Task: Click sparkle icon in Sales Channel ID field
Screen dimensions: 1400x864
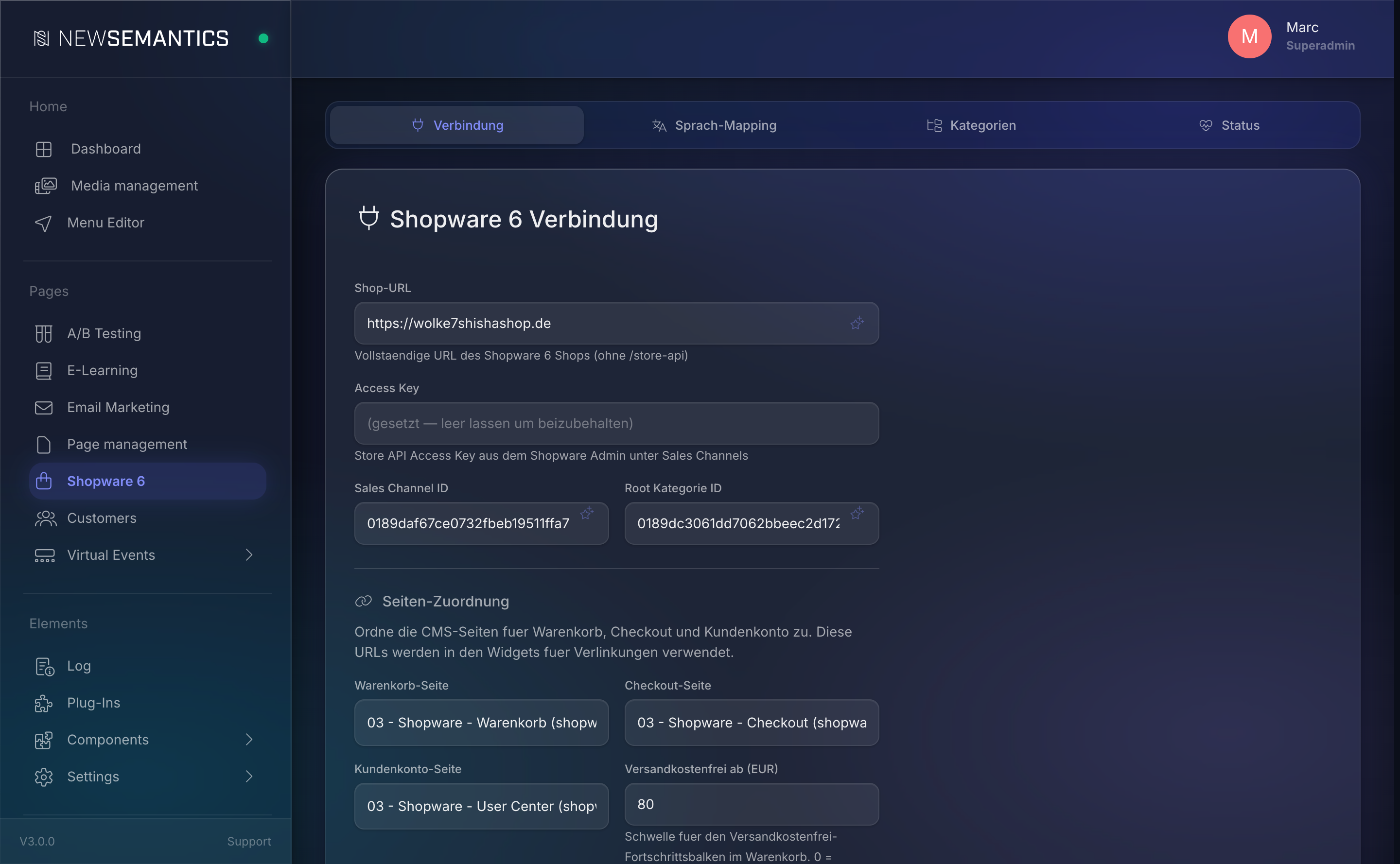Action: click(x=587, y=513)
